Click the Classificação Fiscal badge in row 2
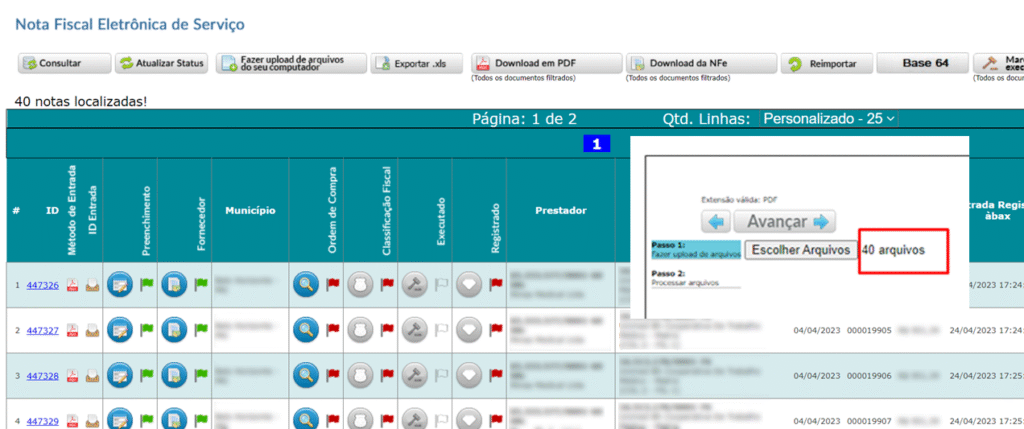 point(360,330)
